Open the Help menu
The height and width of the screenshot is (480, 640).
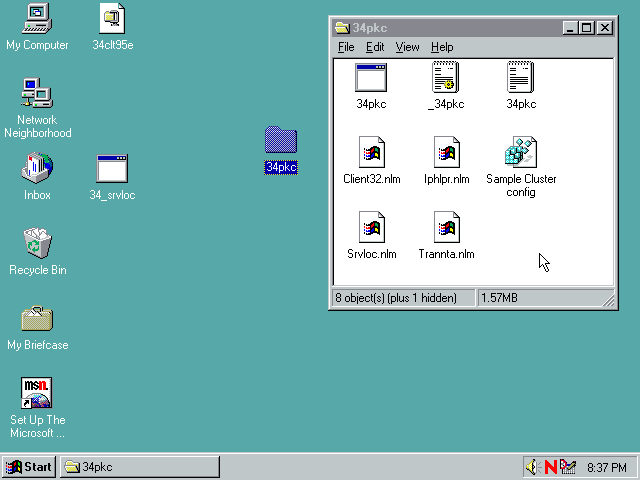442,47
